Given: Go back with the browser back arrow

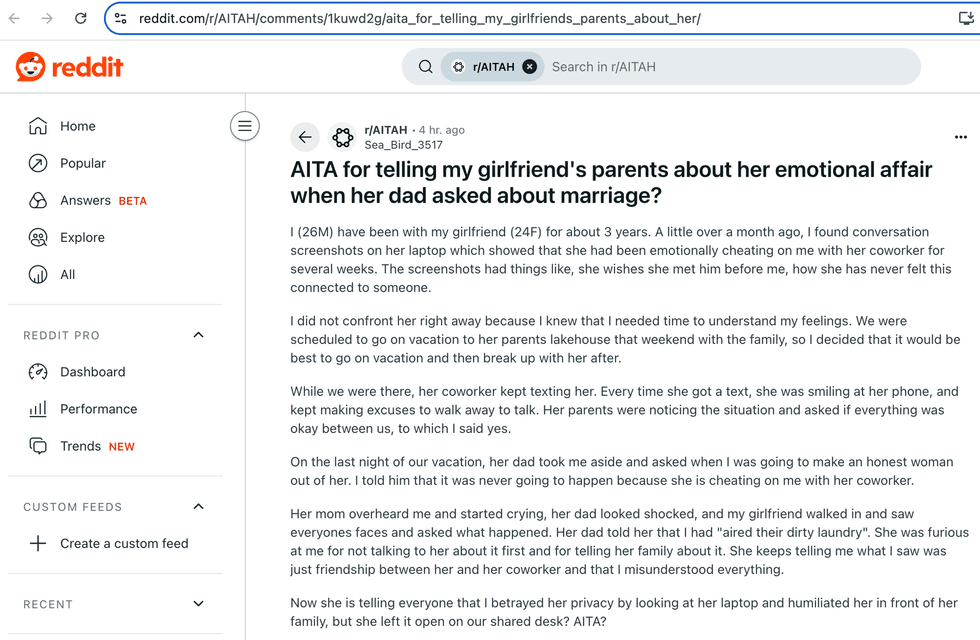Looking at the screenshot, I should pyautogui.click(x=14, y=18).
